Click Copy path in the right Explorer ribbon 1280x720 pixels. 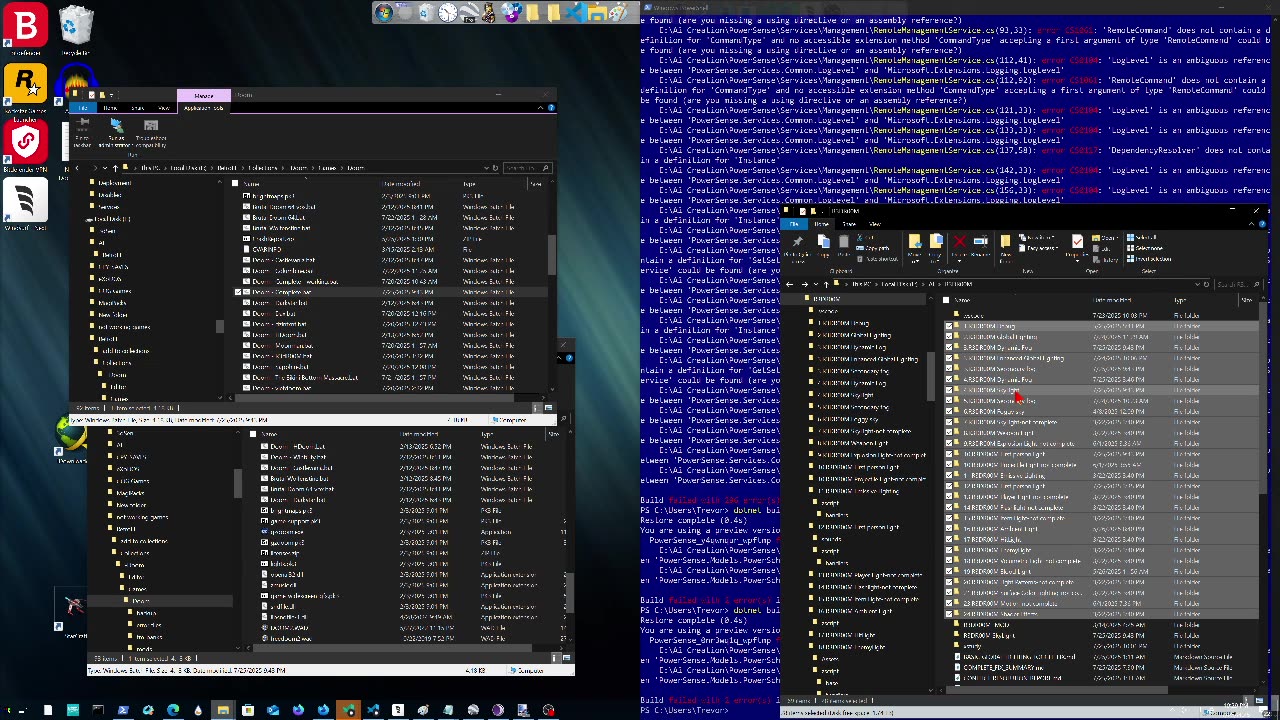pos(874,248)
